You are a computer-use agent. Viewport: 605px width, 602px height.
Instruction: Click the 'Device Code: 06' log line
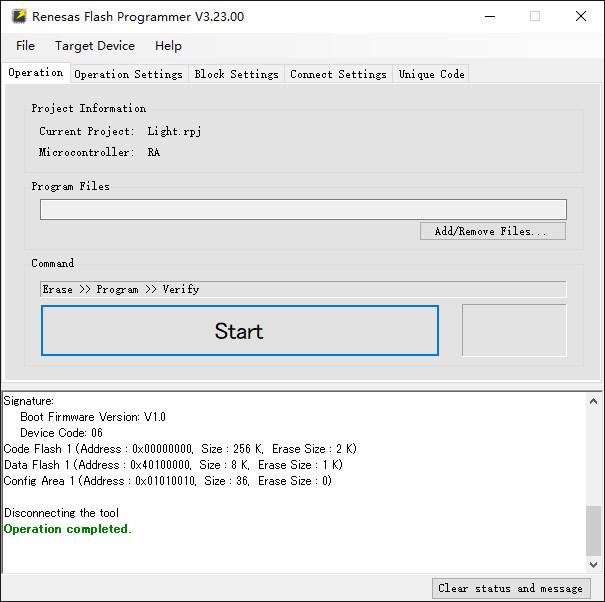coord(61,433)
